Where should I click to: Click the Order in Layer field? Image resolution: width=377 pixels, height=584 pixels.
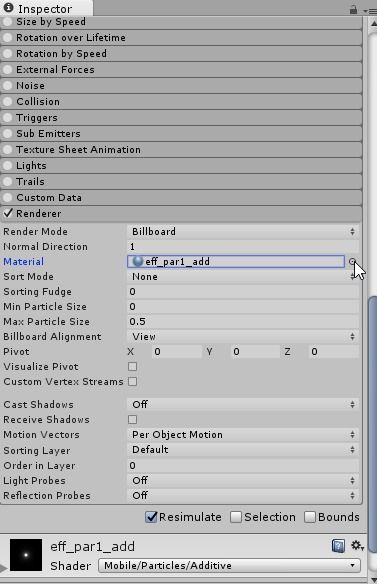click(243, 466)
